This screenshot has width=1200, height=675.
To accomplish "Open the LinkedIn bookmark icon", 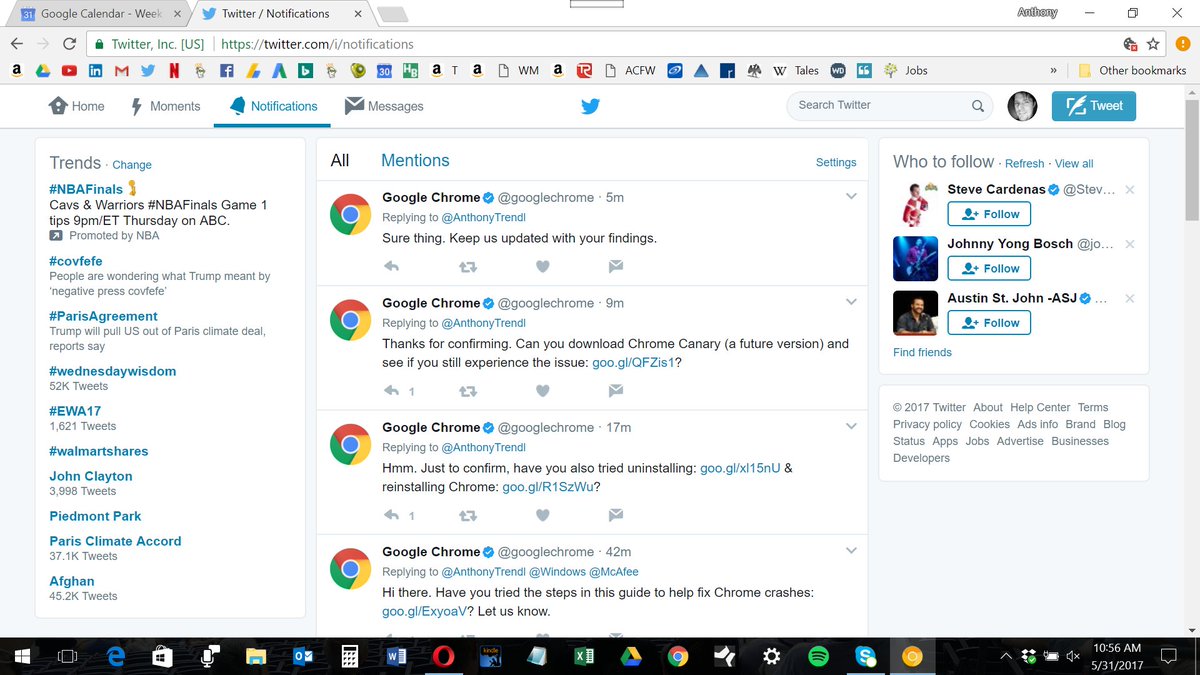I will 96,71.
